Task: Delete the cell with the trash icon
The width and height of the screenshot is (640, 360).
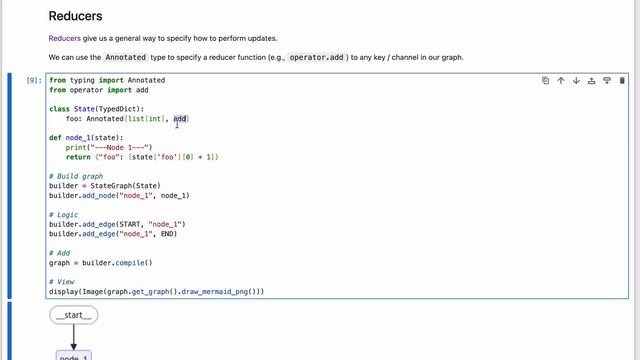Action: click(622, 80)
